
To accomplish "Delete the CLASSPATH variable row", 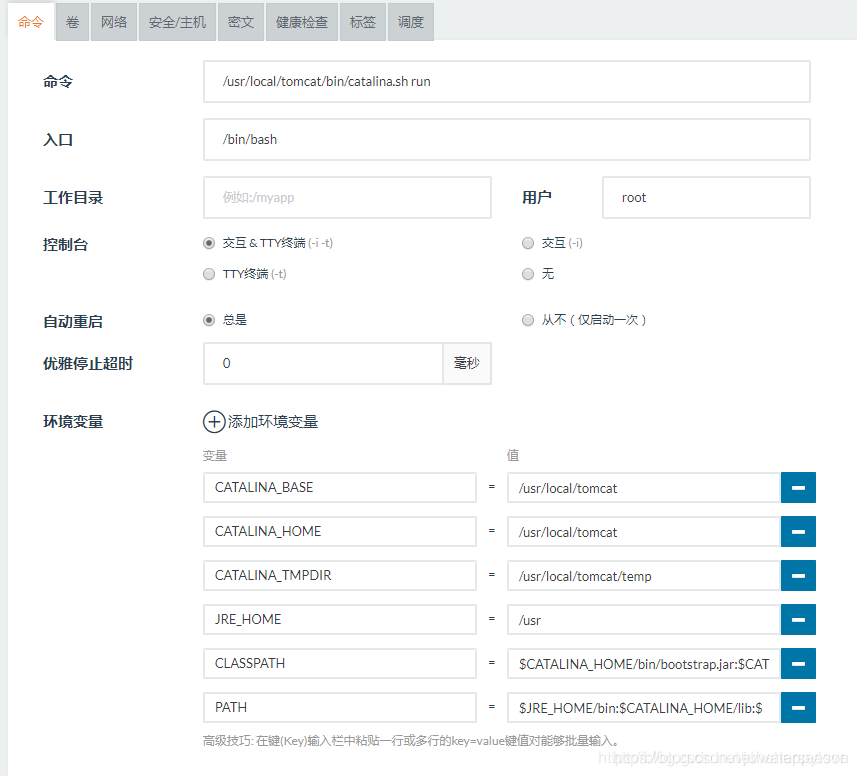I will 798,664.
